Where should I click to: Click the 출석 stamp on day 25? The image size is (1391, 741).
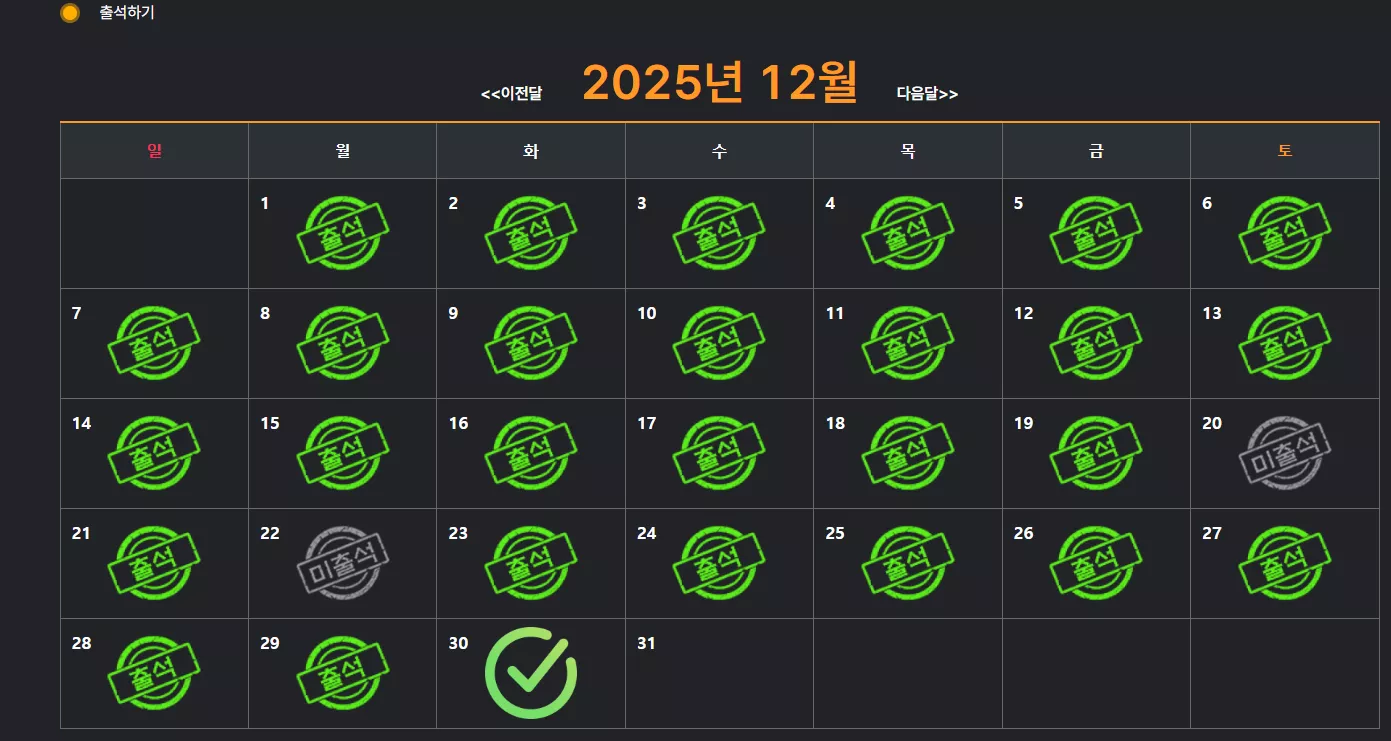(908, 563)
